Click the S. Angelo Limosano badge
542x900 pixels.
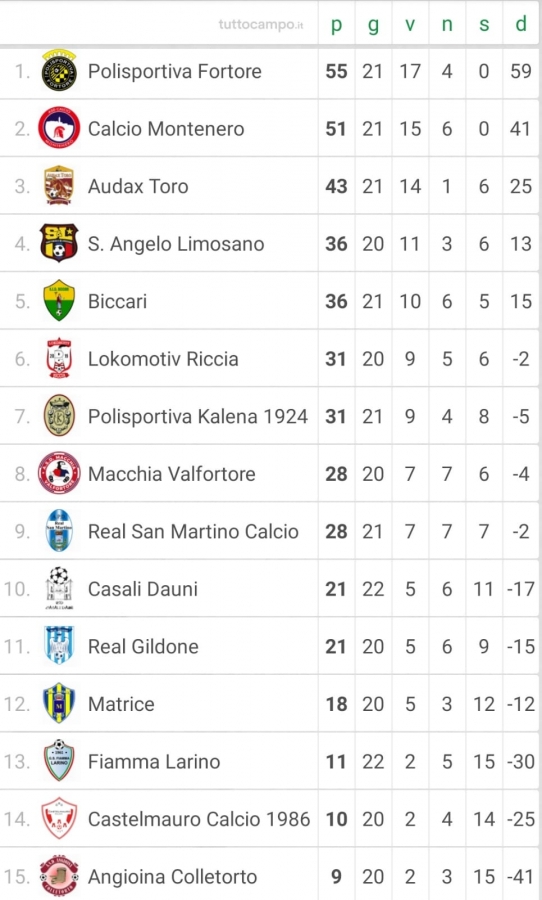pos(59,243)
